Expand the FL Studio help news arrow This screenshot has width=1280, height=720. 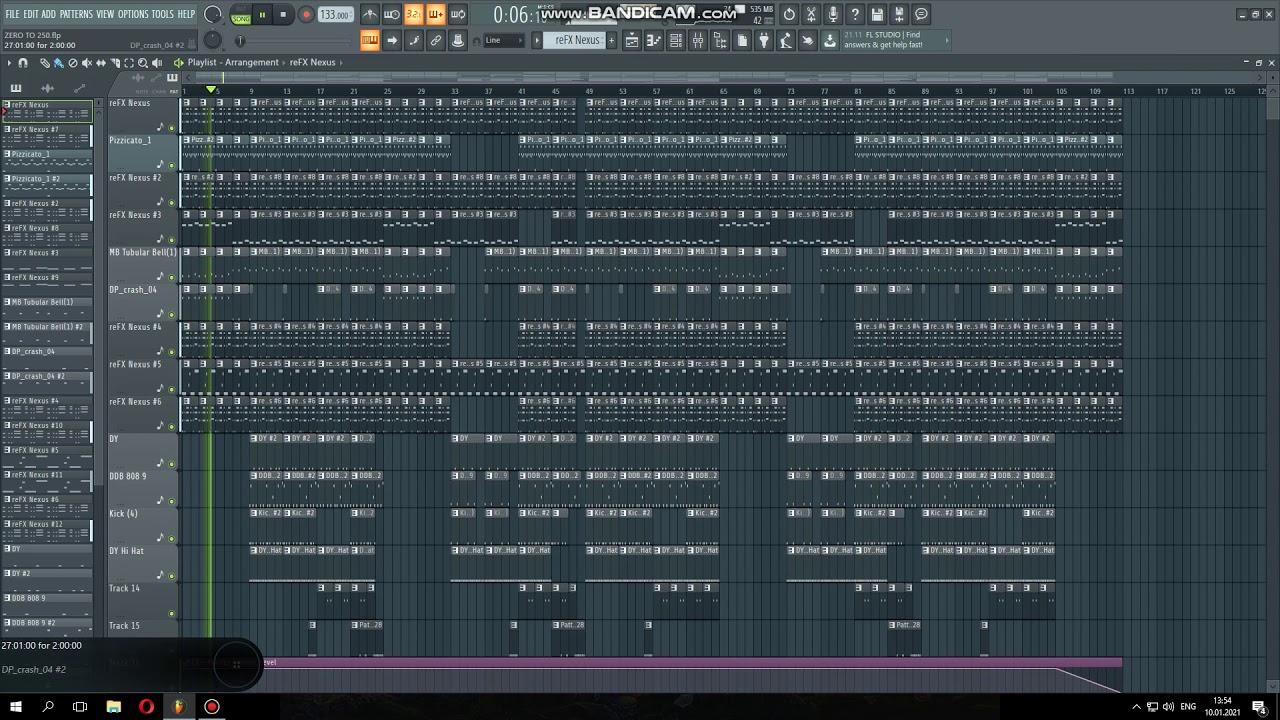(946, 40)
